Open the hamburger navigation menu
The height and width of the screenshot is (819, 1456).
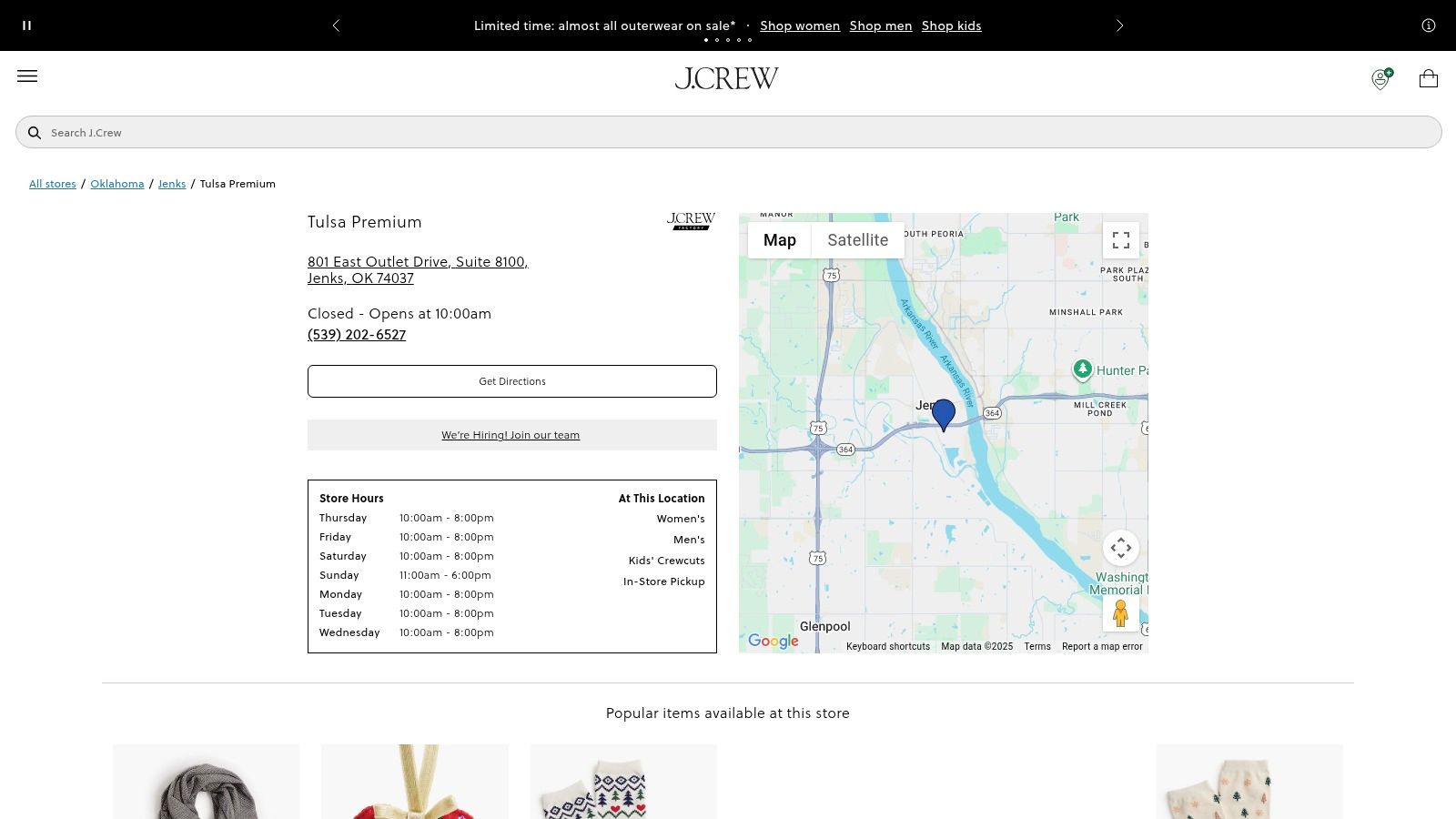coord(27,76)
